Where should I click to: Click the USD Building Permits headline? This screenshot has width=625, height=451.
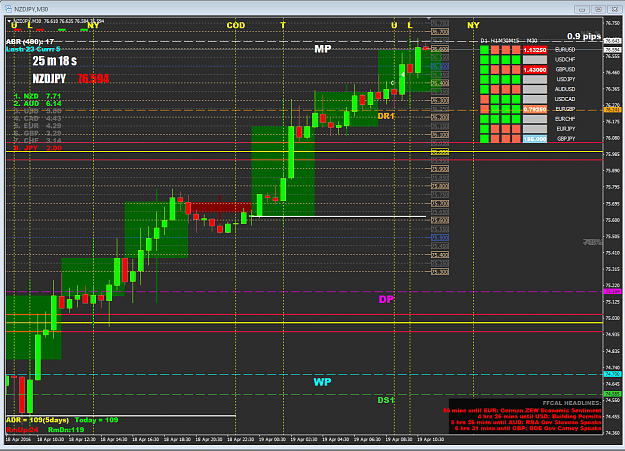(x=539, y=416)
